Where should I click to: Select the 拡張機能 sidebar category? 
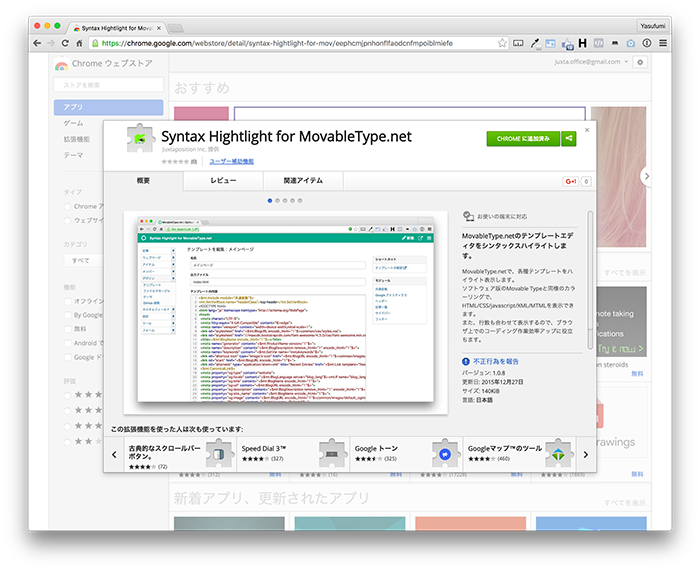pos(76,139)
